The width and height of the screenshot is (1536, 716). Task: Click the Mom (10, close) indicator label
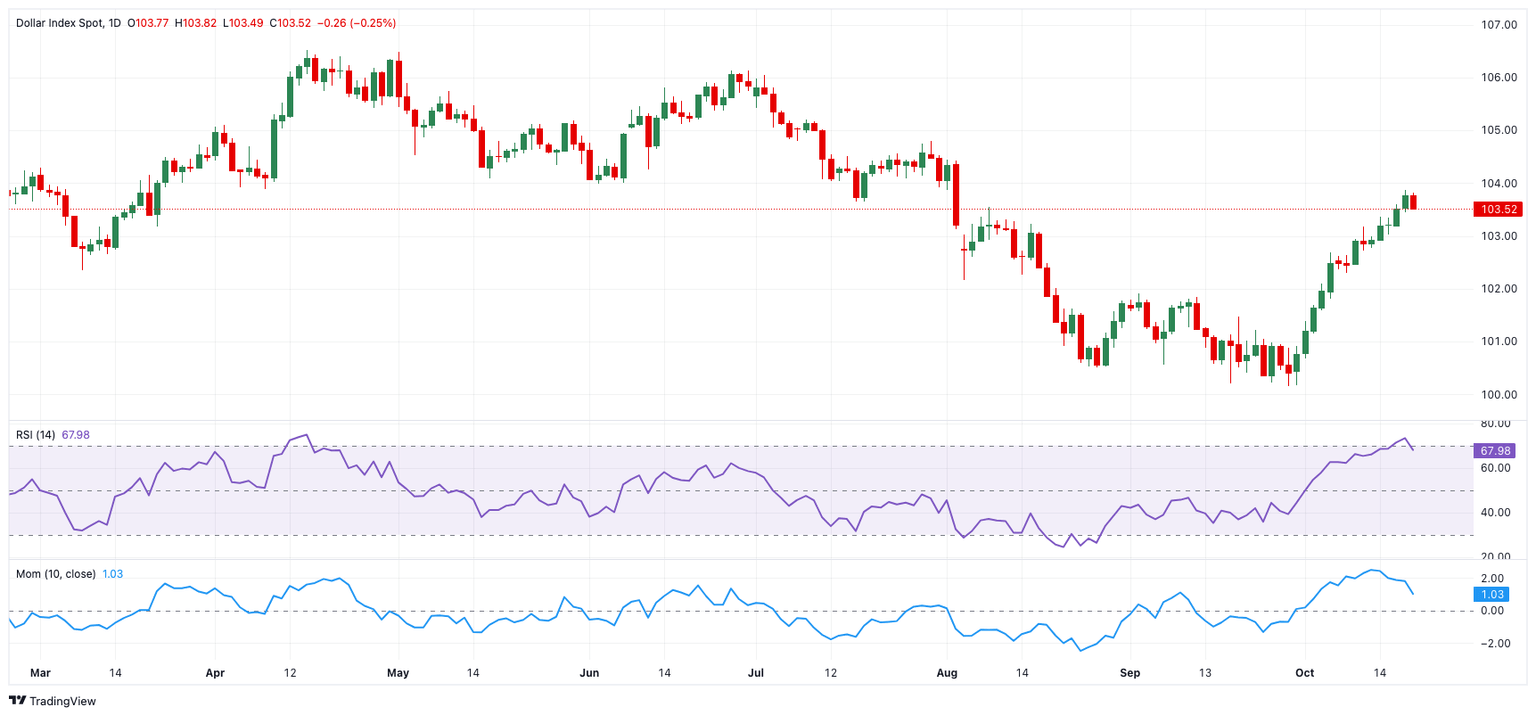pyautogui.click(x=56, y=573)
